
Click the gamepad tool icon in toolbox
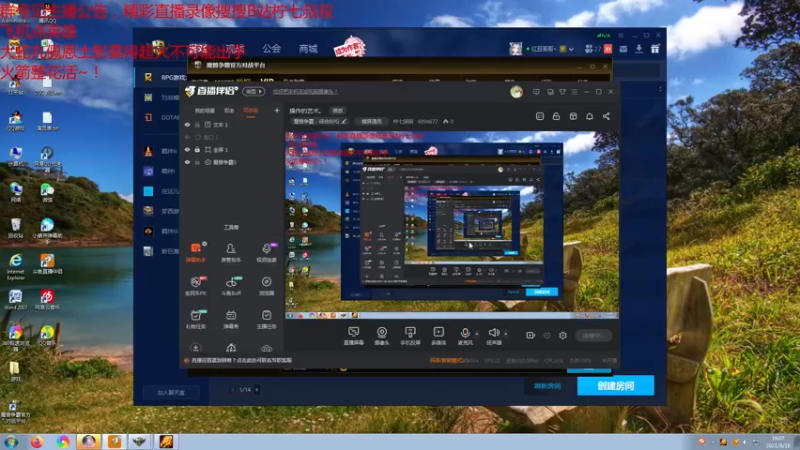(x=266, y=348)
